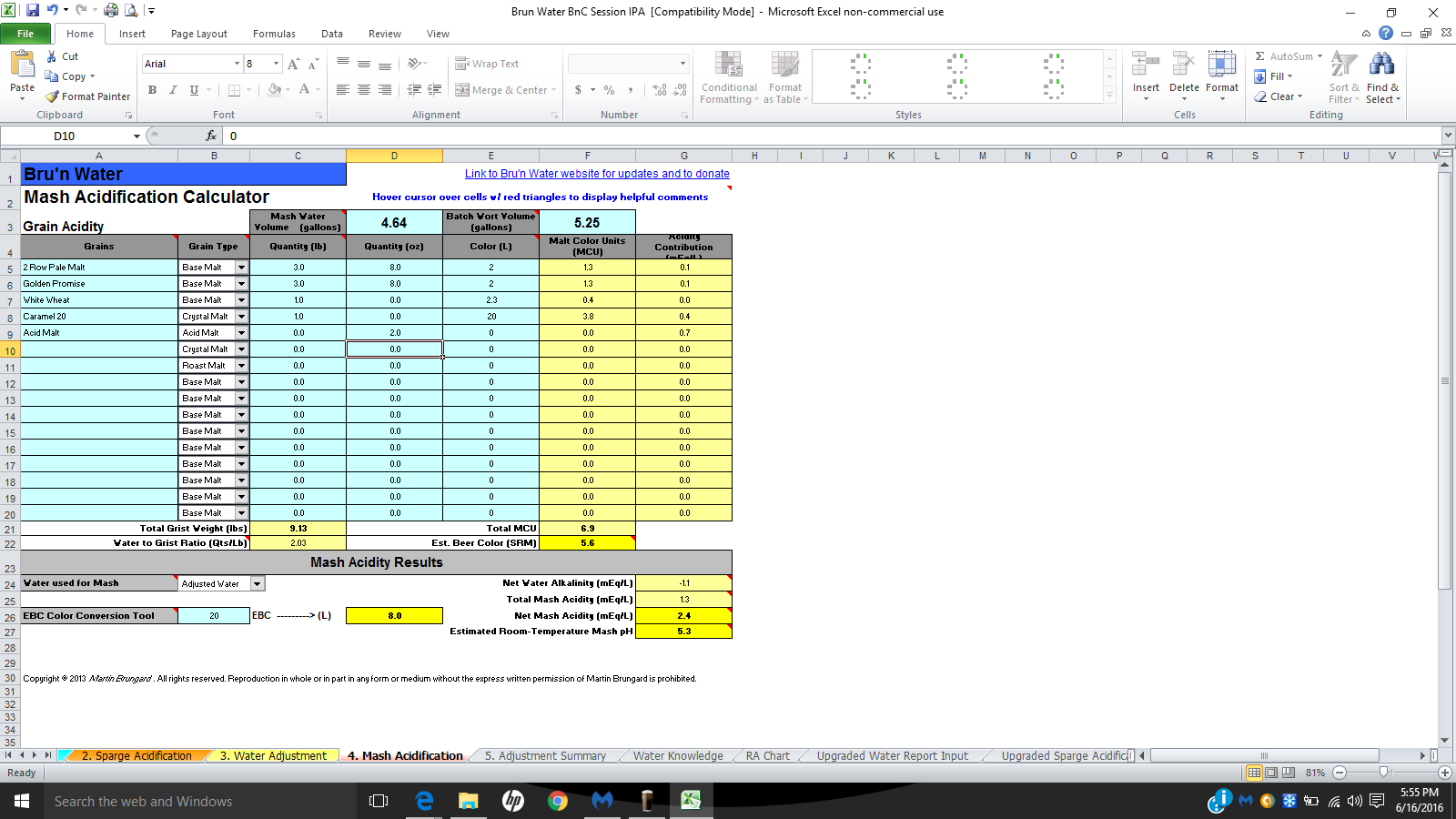This screenshot has width=1456, height=819.
Task: Open the font name Arial dropdown
Action: click(x=237, y=64)
